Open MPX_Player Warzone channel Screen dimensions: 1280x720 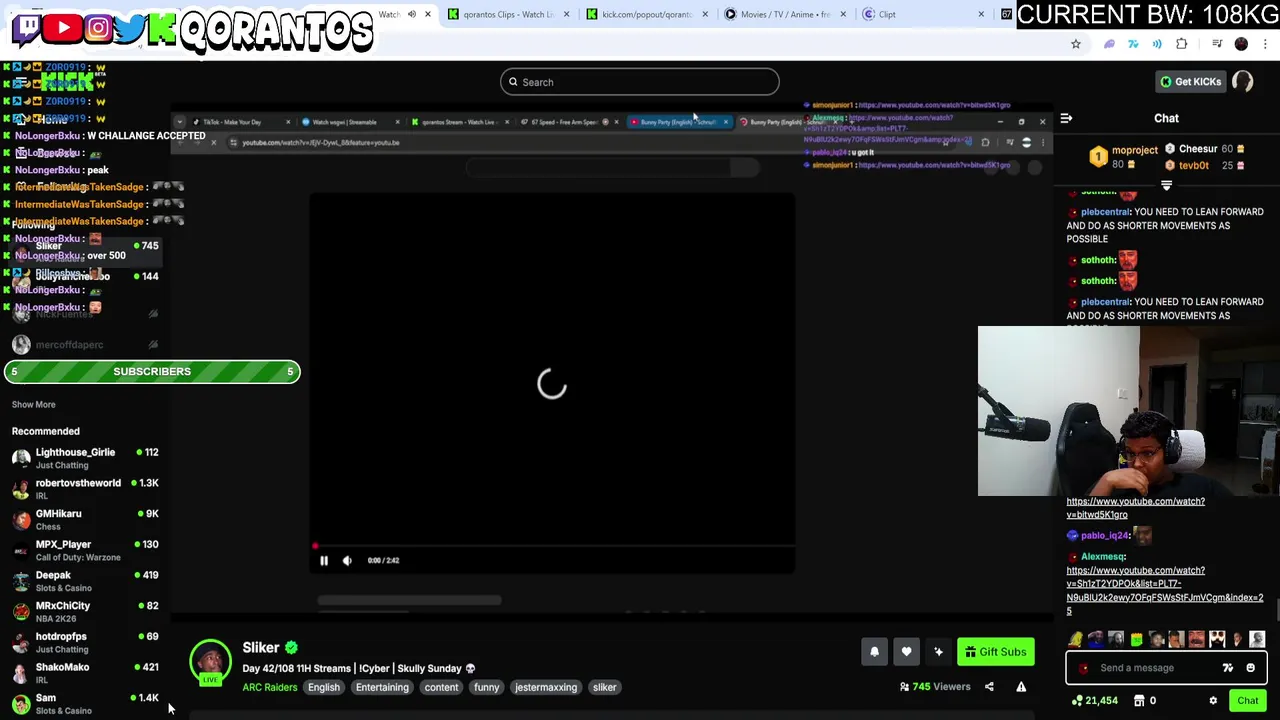pyautogui.click(x=85, y=550)
